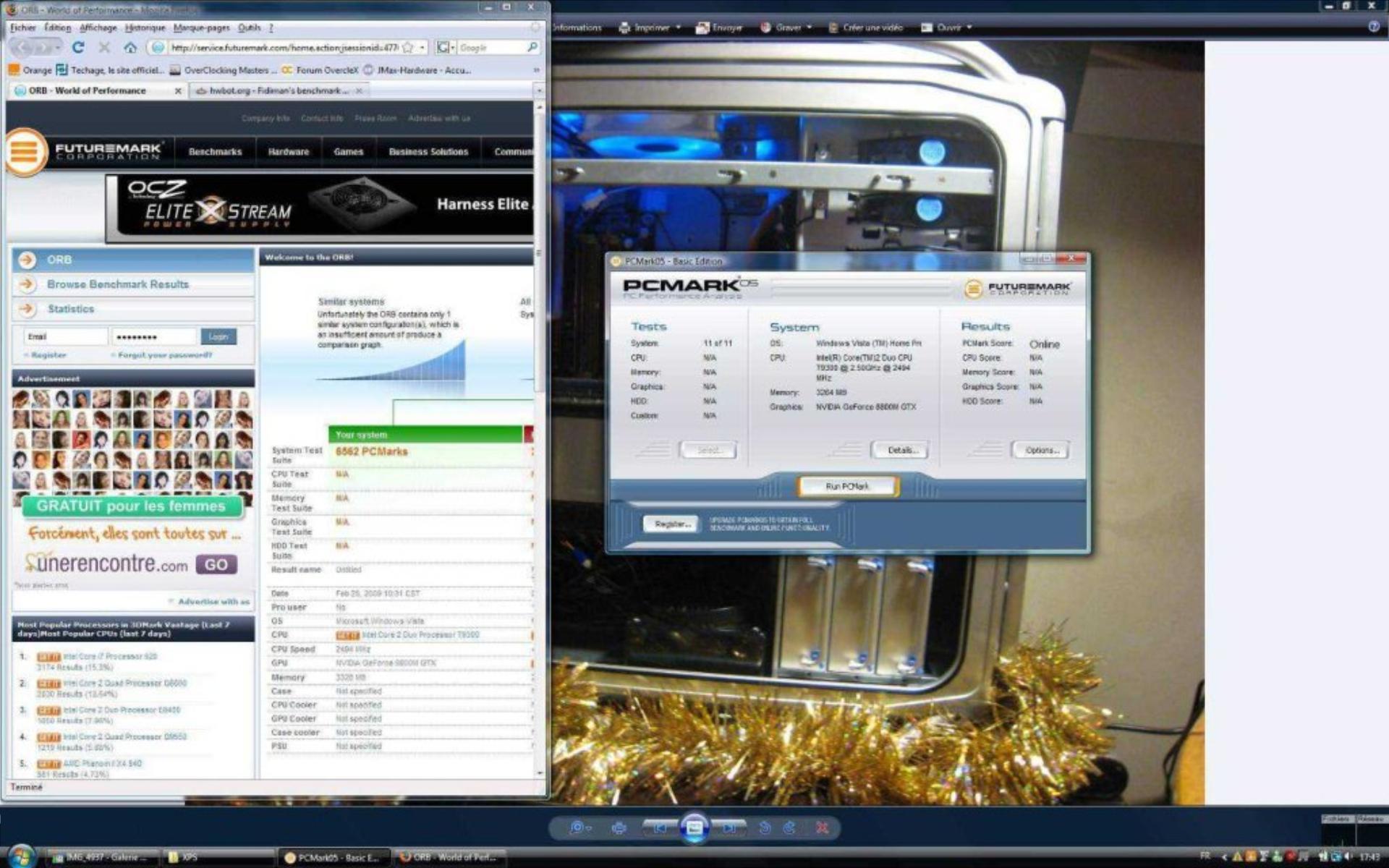Viewport: 1389px width, 868px height.
Task: Open the Orange bookmark
Action: [30, 70]
